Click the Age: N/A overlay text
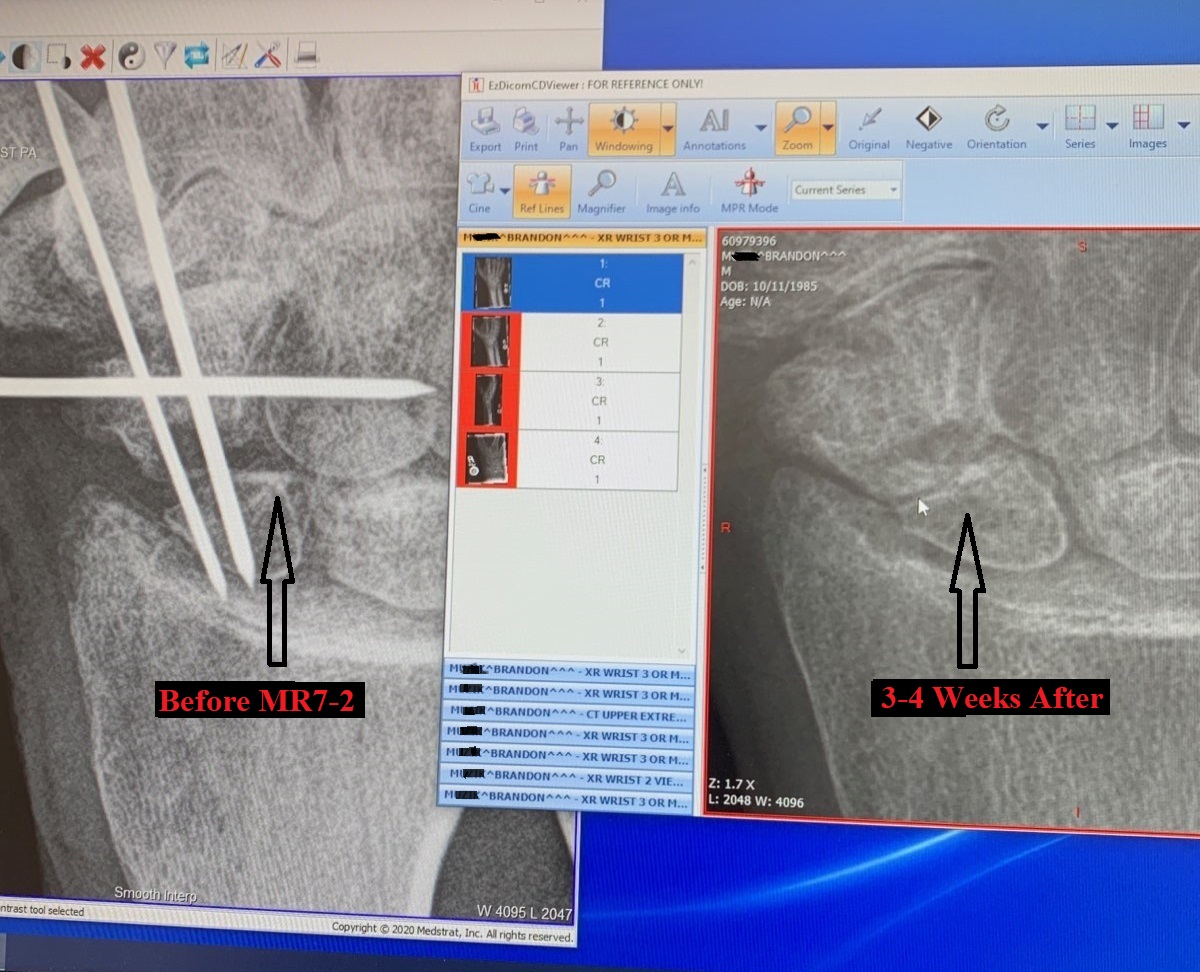1200x972 pixels. (746, 302)
